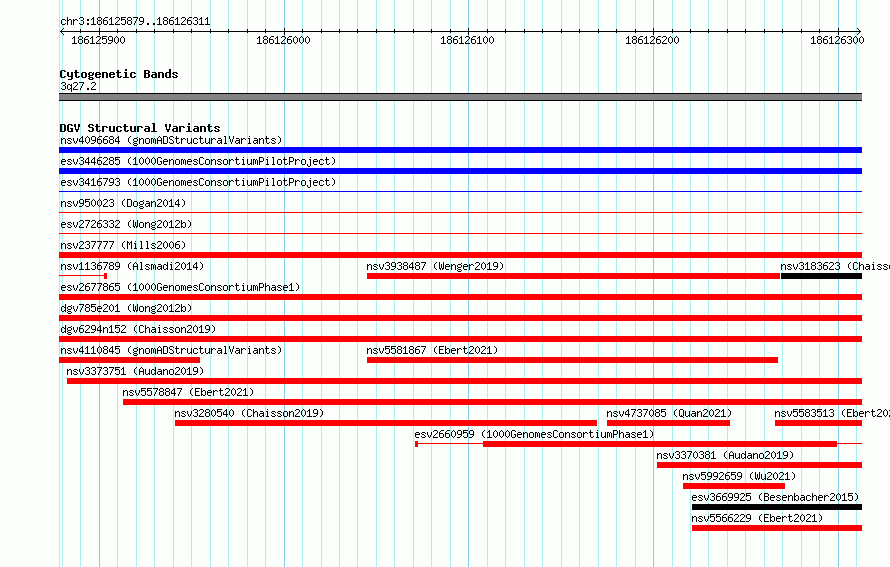Click the gray 3q27.2 cytogenetic band bar
The image size is (890, 567).
coord(460,97)
